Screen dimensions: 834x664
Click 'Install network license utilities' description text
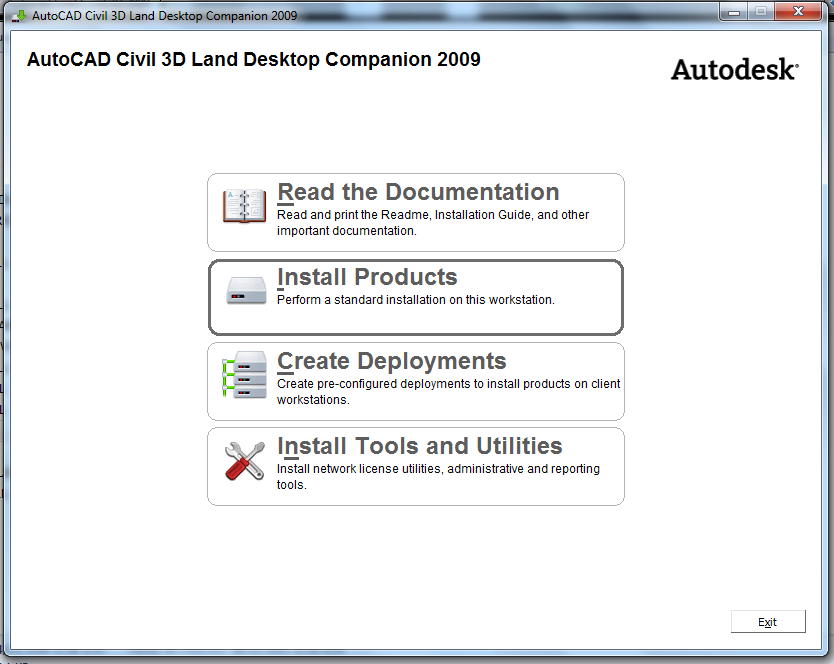tap(438, 477)
